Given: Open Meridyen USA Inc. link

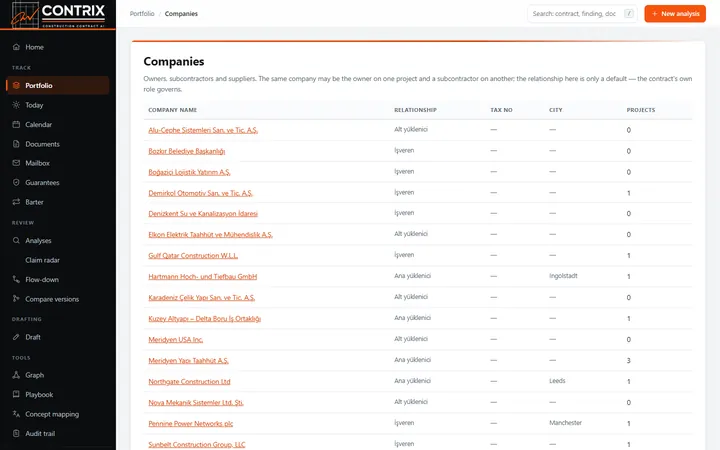Looking at the screenshot, I should [x=175, y=340].
